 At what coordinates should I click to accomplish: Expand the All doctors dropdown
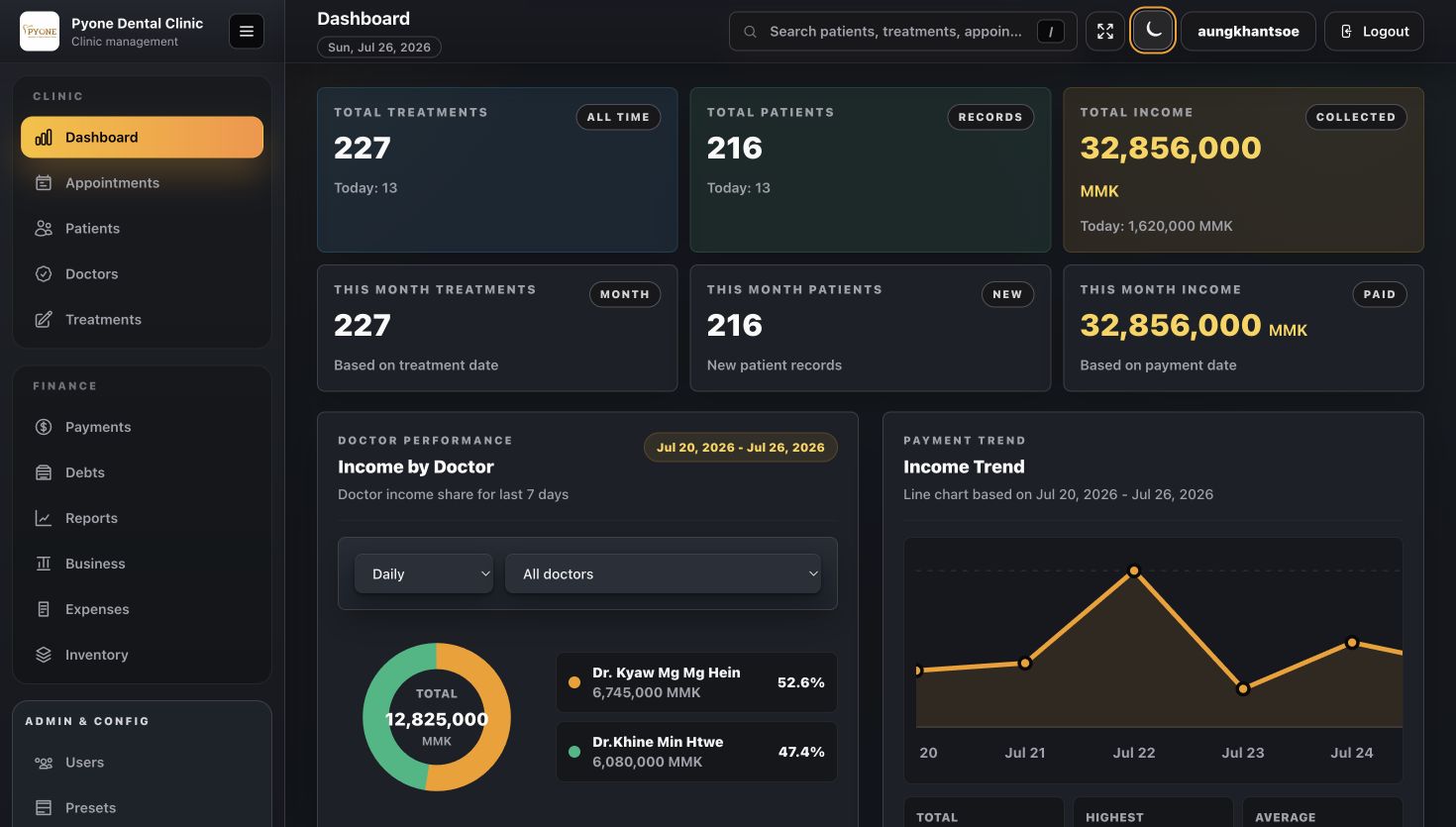click(x=663, y=574)
